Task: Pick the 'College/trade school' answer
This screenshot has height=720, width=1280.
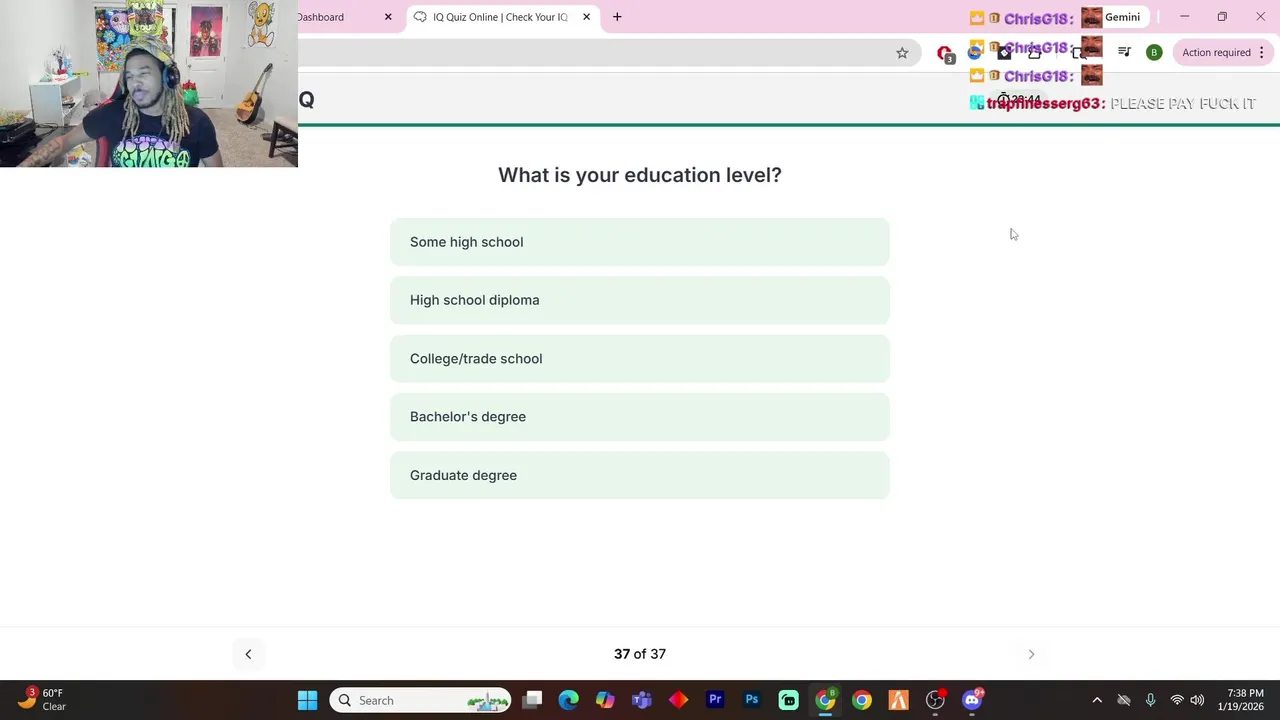Action: click(640, 358)
